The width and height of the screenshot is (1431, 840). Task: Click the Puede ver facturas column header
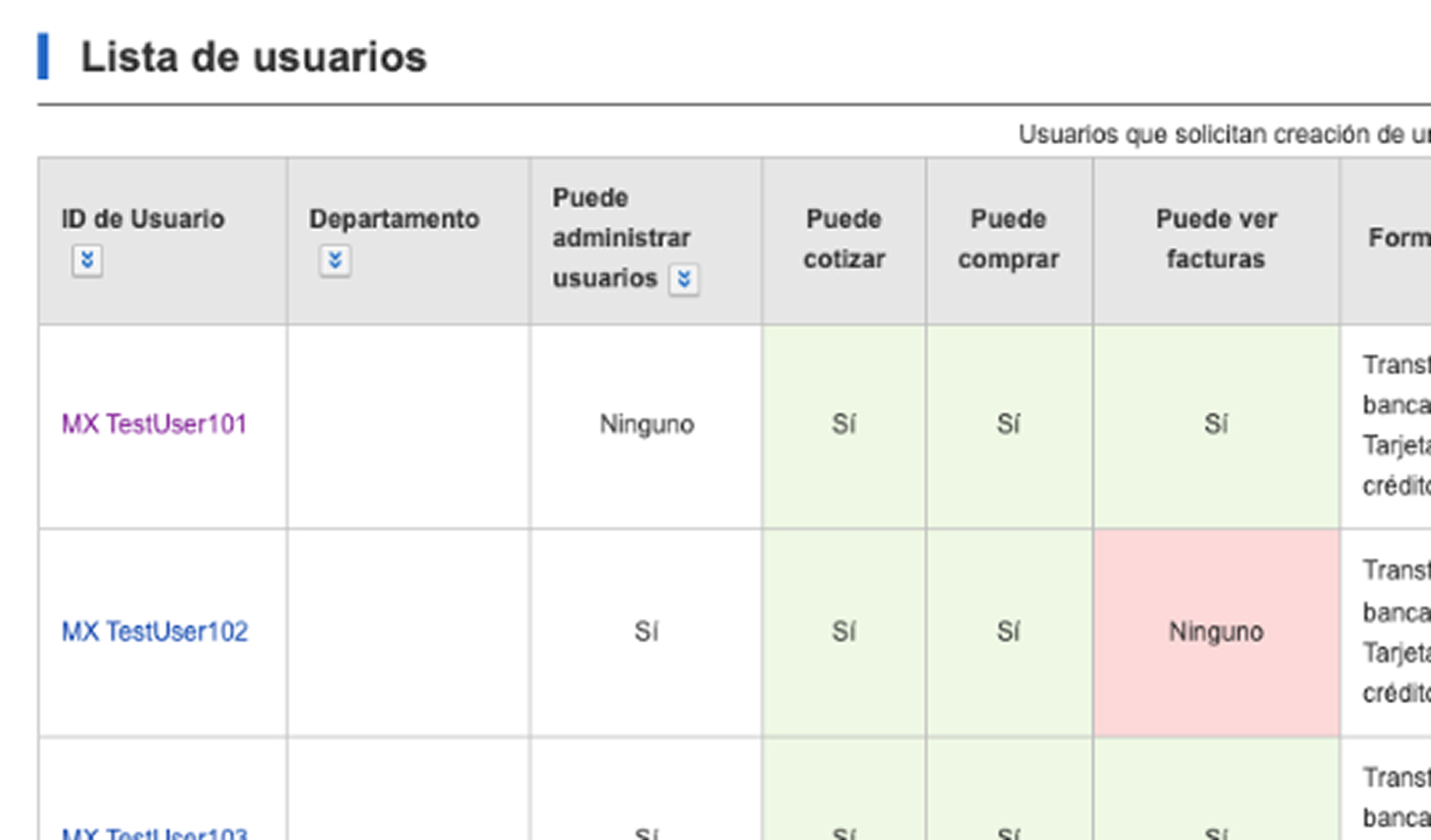tap(1215, 238)
